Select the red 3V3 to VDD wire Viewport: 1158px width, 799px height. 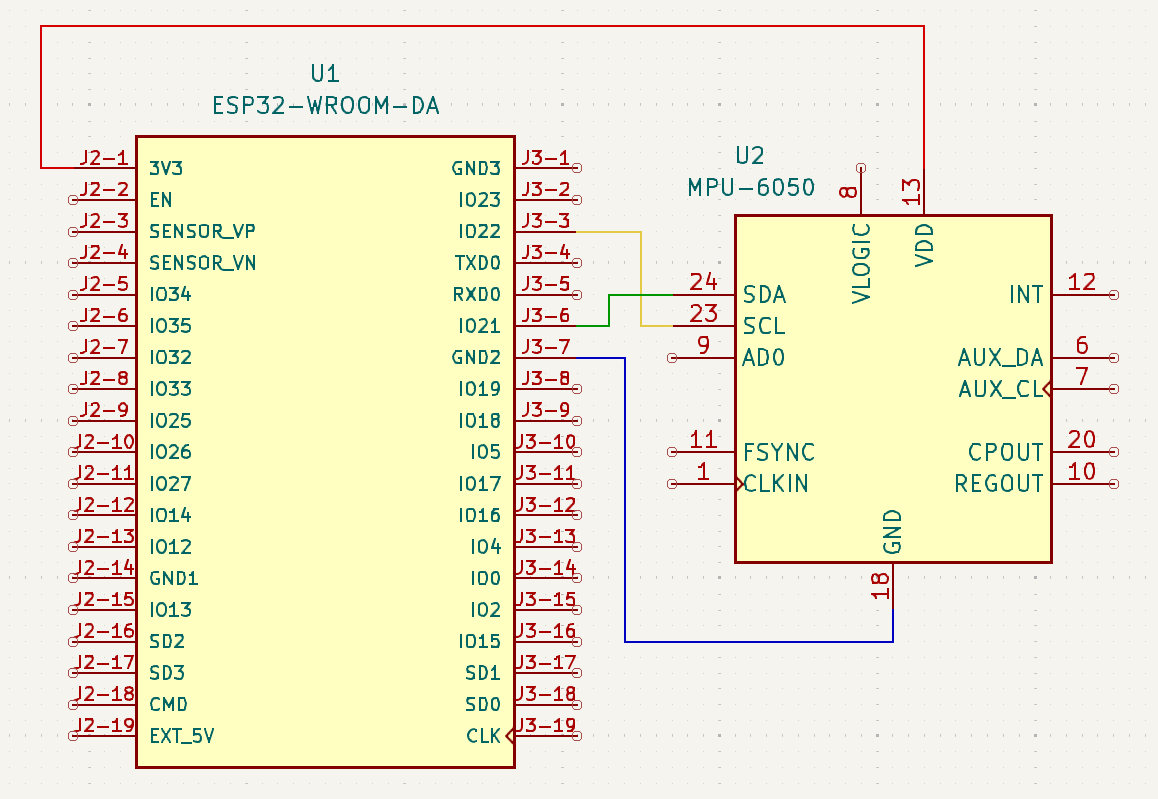click(482, 27)
